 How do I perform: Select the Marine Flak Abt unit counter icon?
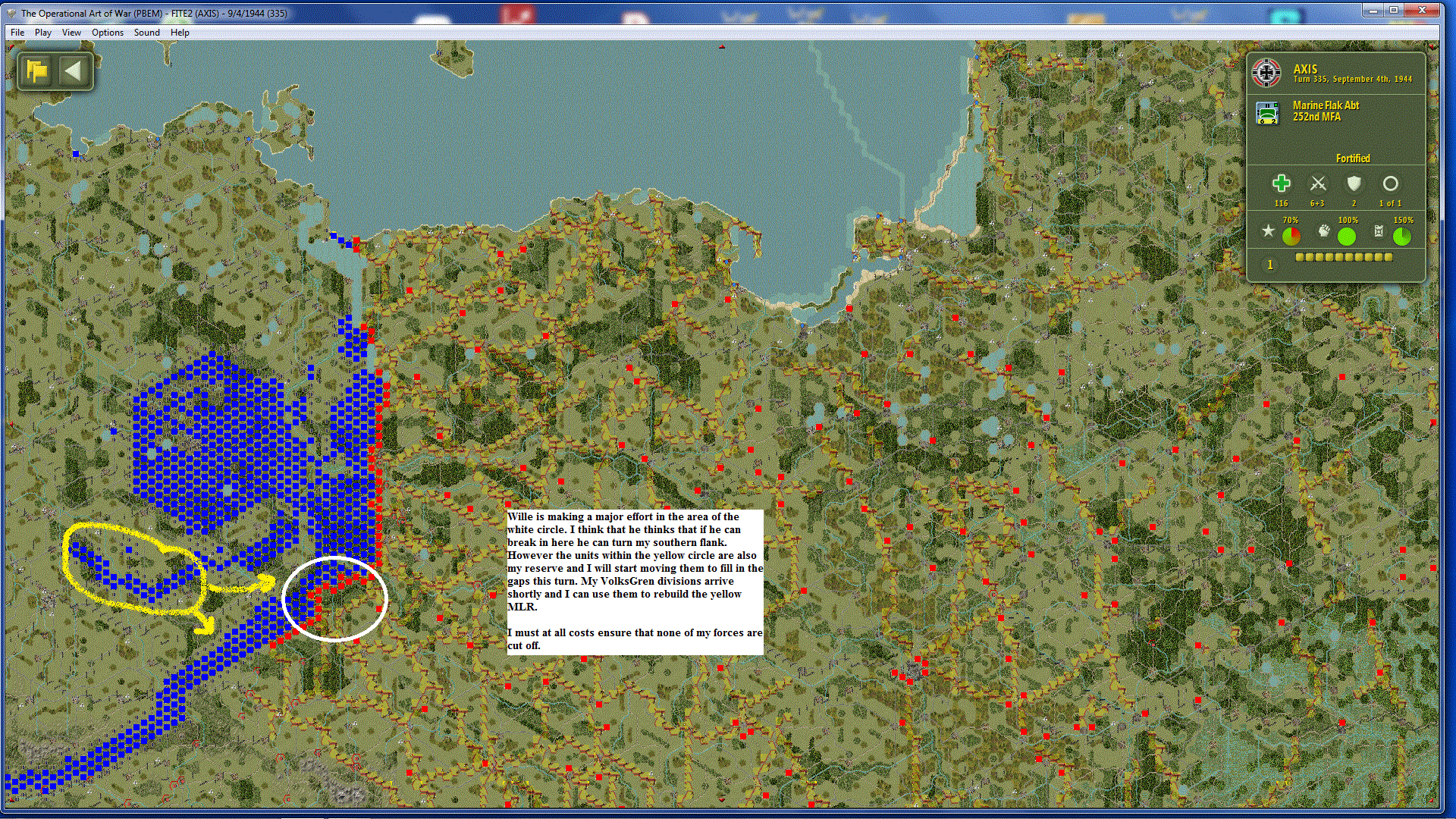click(x=1267, y=113)
